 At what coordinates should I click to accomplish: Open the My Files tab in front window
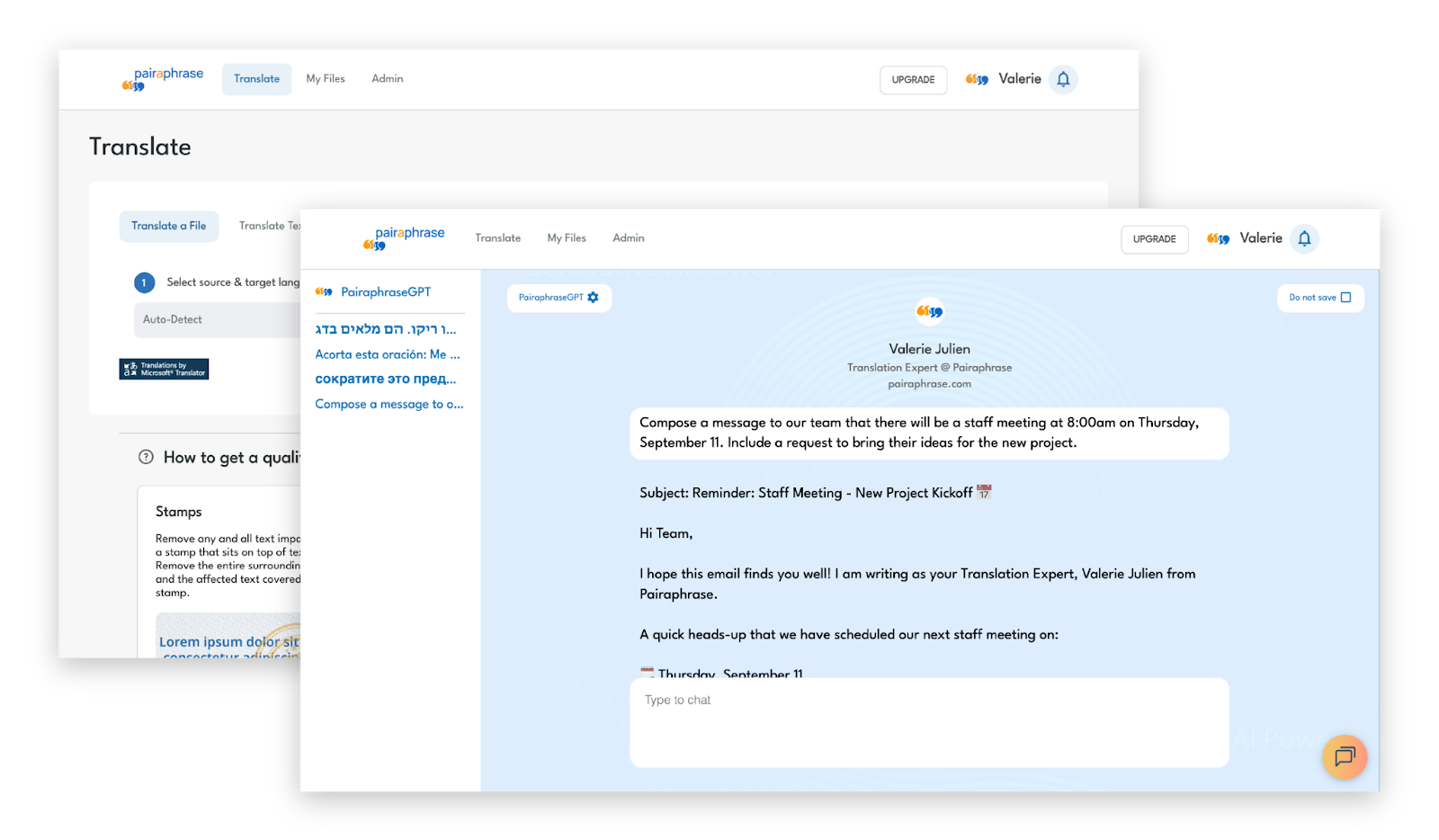pos(567,238)
